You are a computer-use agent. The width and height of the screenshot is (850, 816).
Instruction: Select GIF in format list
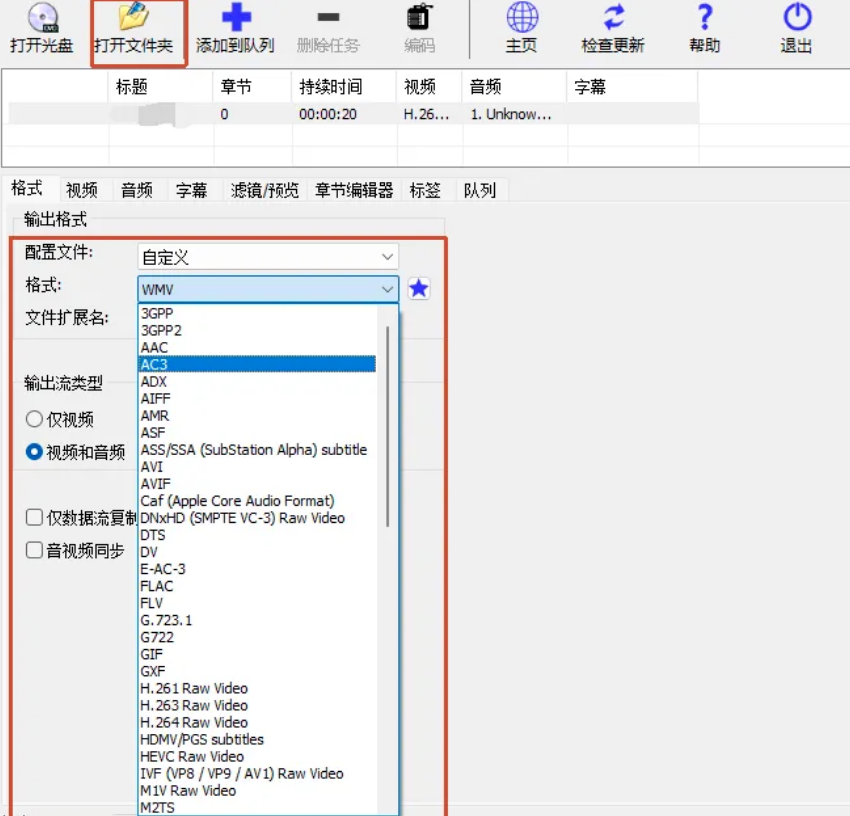click(257, 654)
